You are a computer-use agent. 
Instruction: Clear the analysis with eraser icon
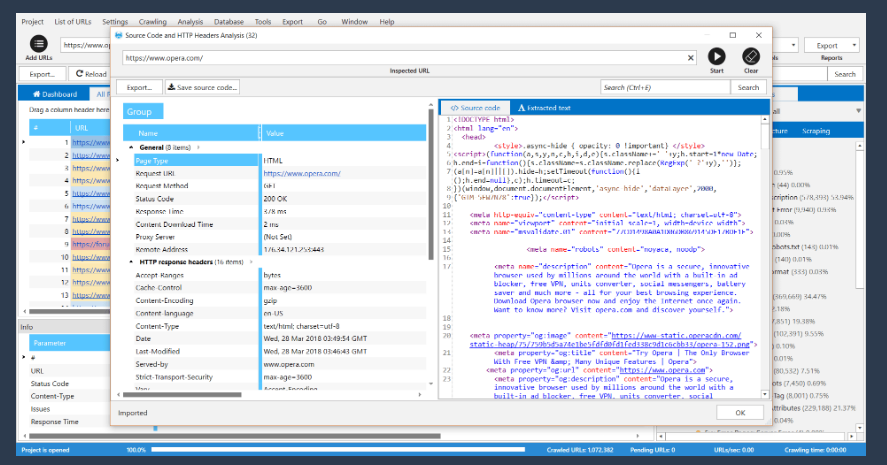point(751,56)
